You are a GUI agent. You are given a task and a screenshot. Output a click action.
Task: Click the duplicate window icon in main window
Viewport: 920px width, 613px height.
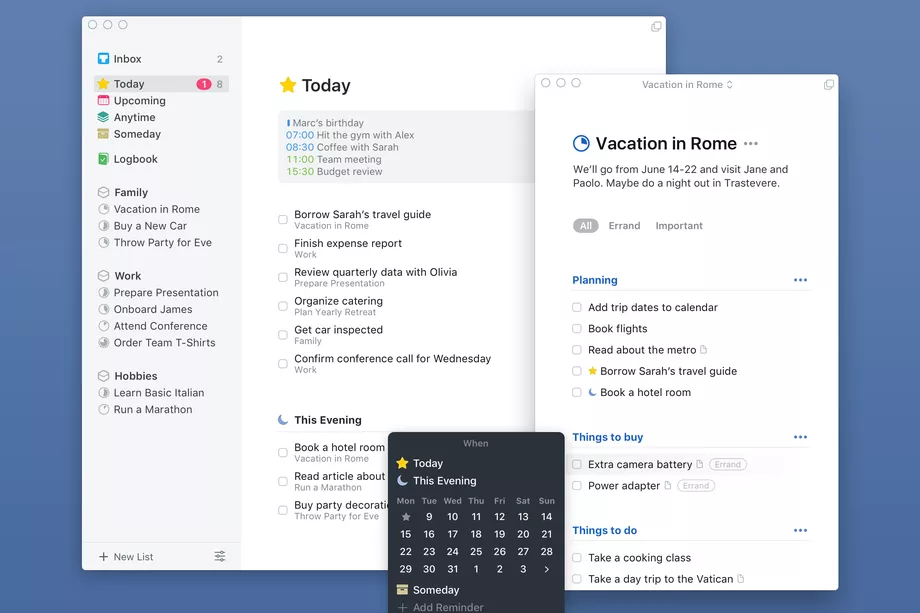(657, 26)
